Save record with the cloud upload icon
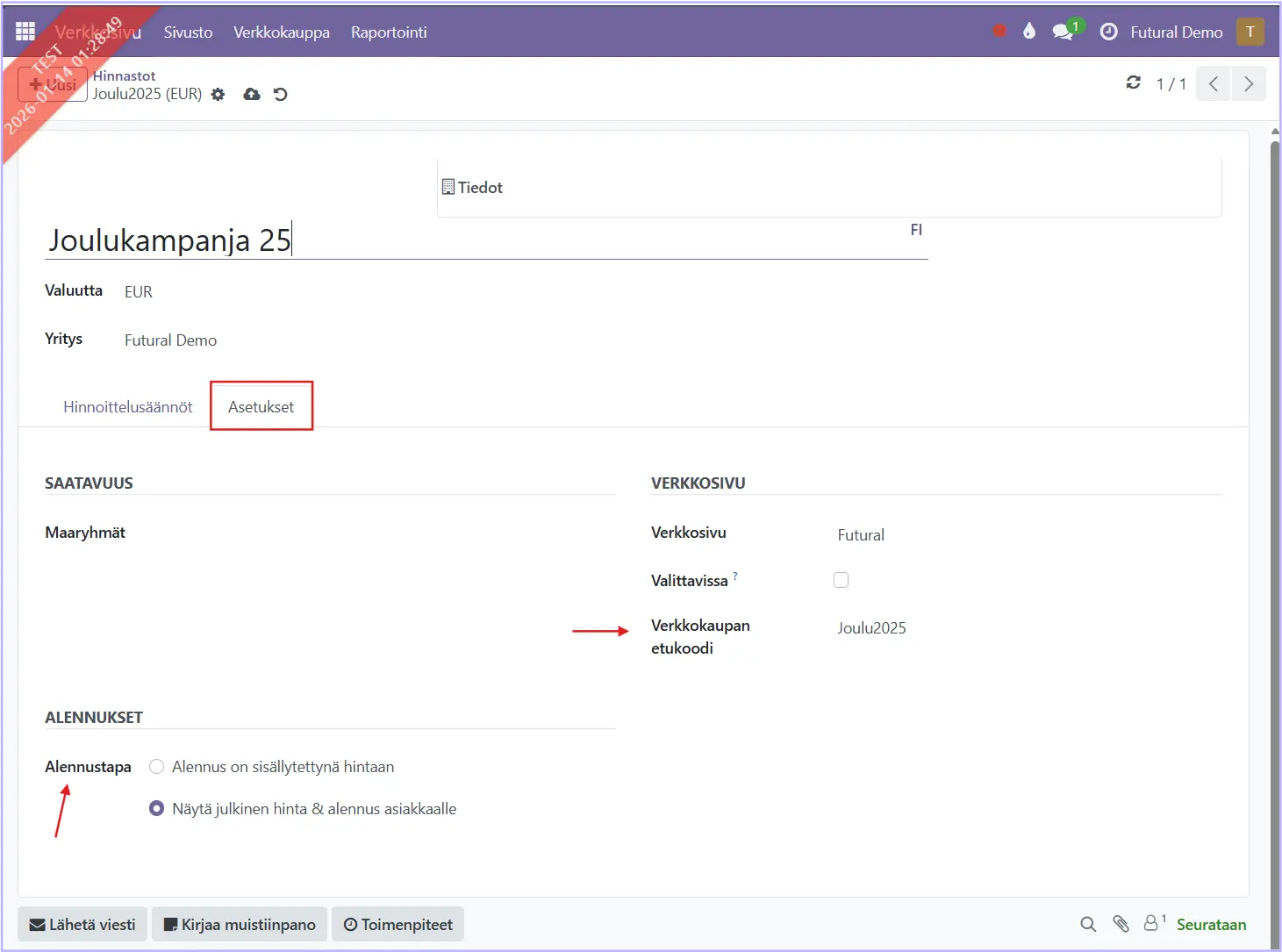Viewport: 1282px width, 952px height. click(x=252, y=95)
